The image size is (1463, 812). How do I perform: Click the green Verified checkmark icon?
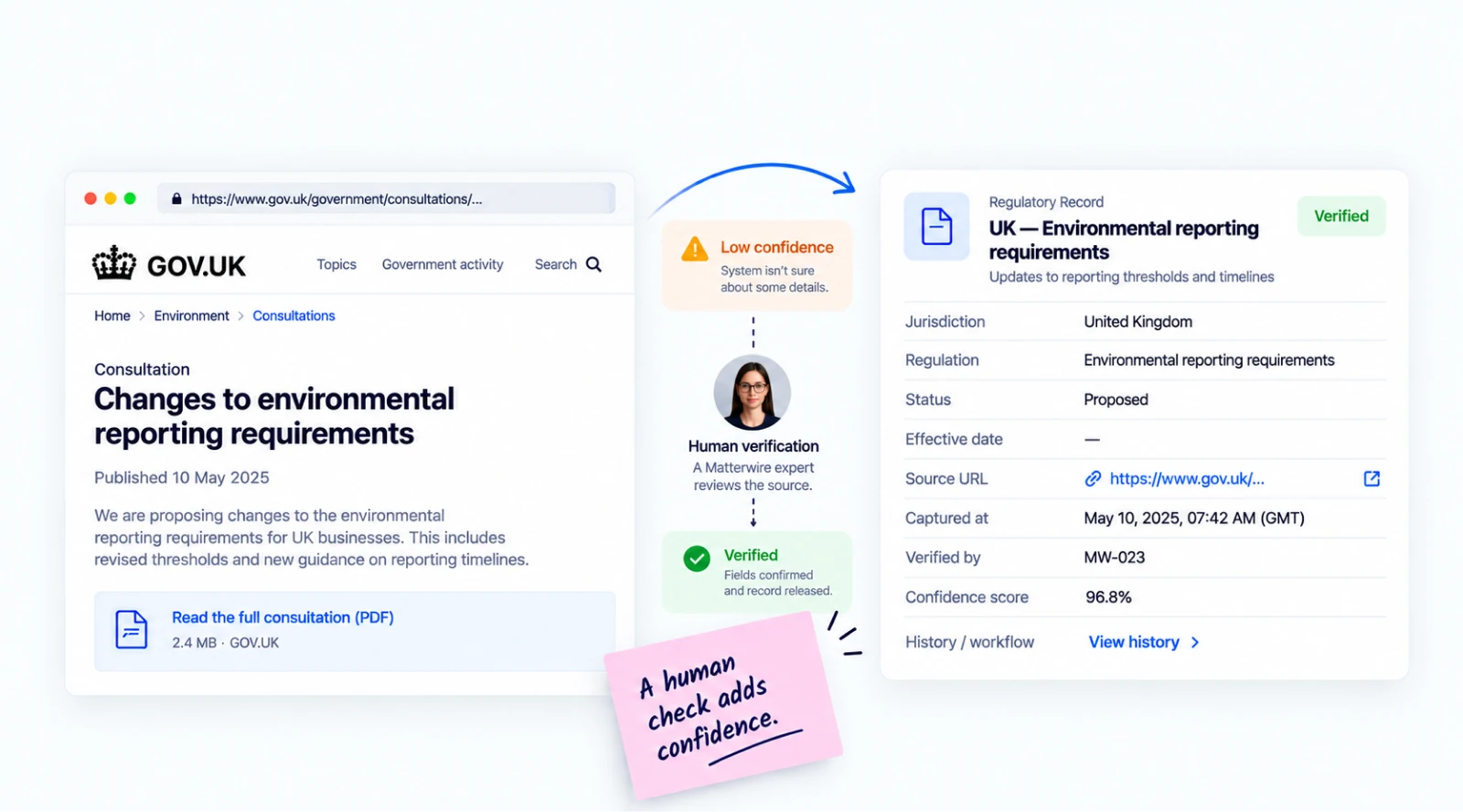tap(697, 558)
